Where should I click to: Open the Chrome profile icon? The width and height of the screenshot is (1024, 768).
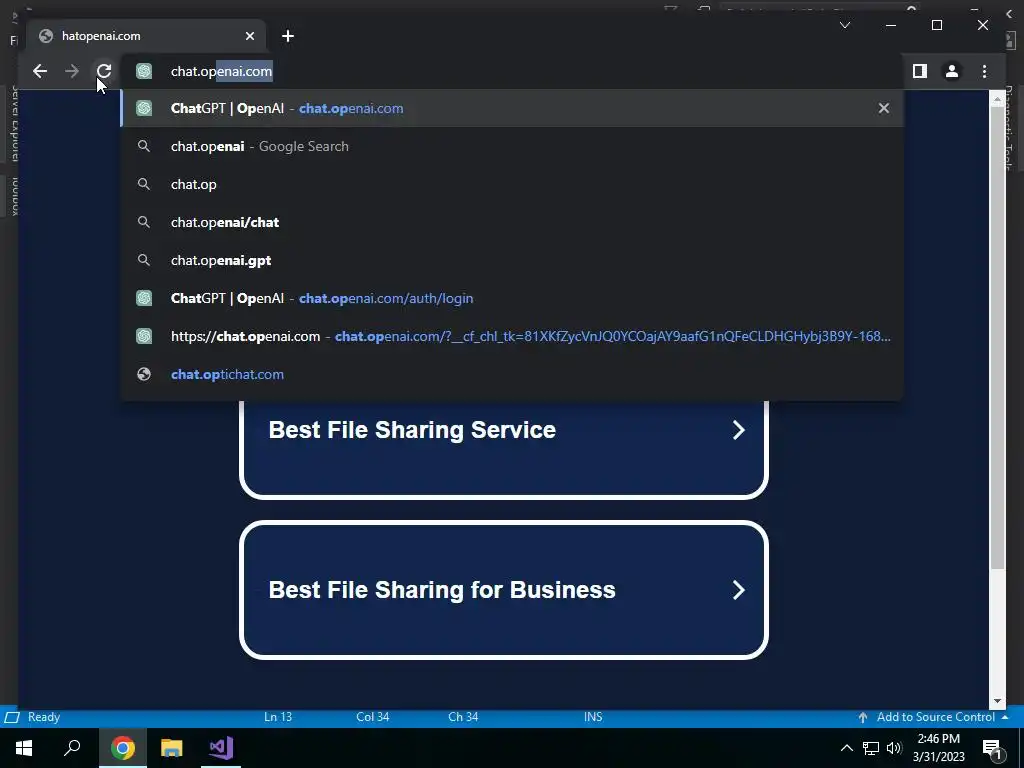pyautogui.click(x=952, y=71)
